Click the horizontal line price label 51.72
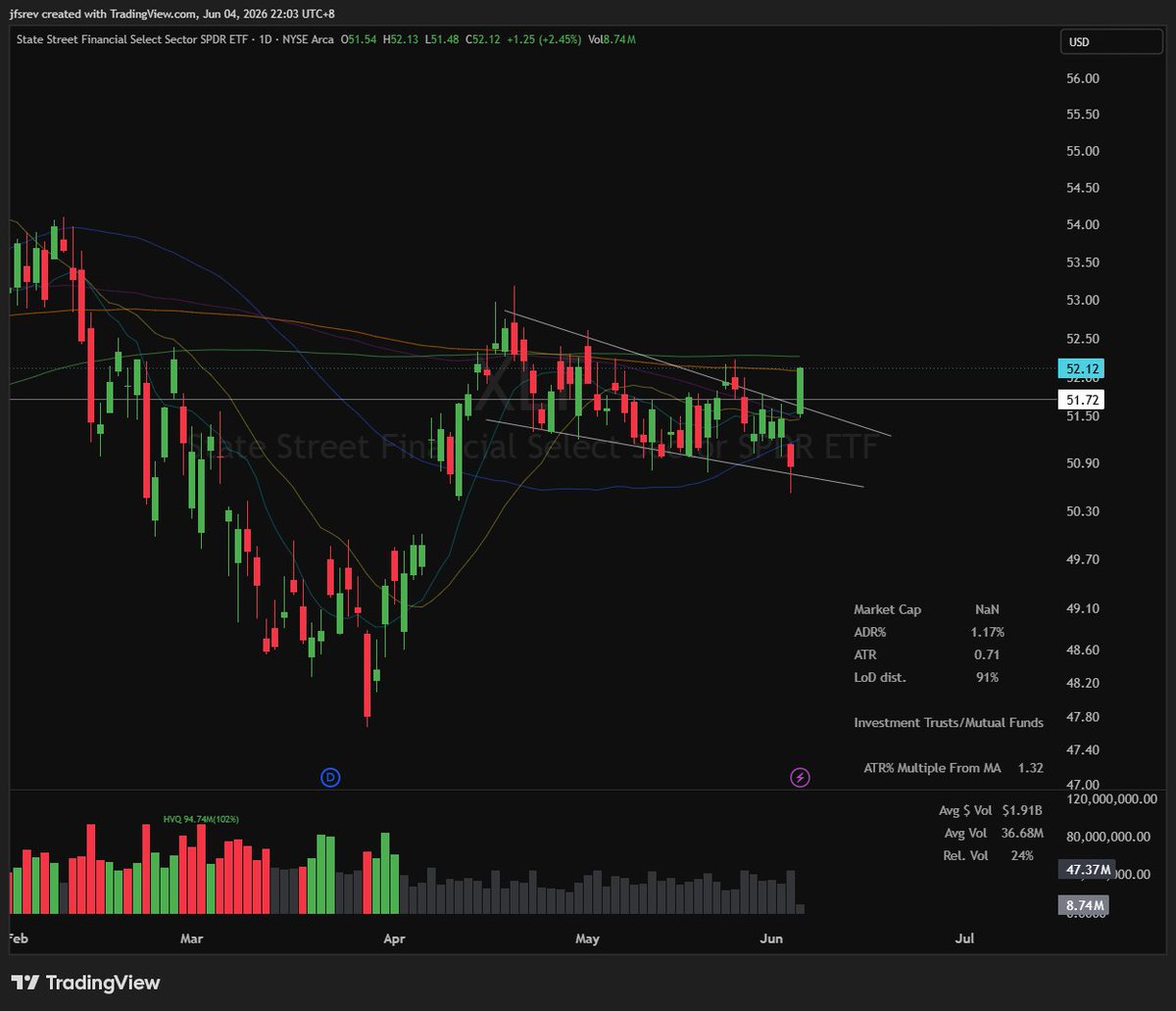 coord(1083,400)
